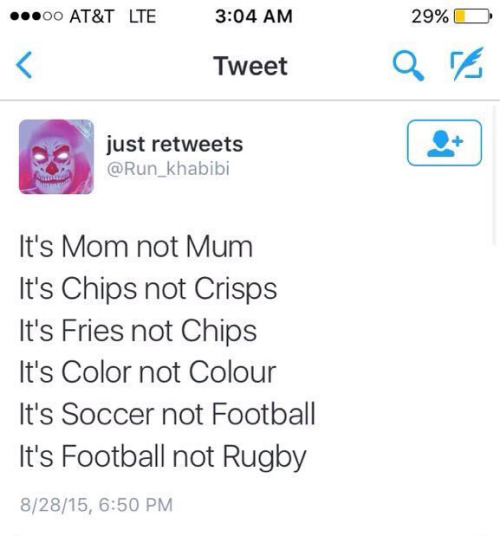This screenshot has width=500, height=536.
Task: Tap the Tweet header title
Action: click(251, 66)
